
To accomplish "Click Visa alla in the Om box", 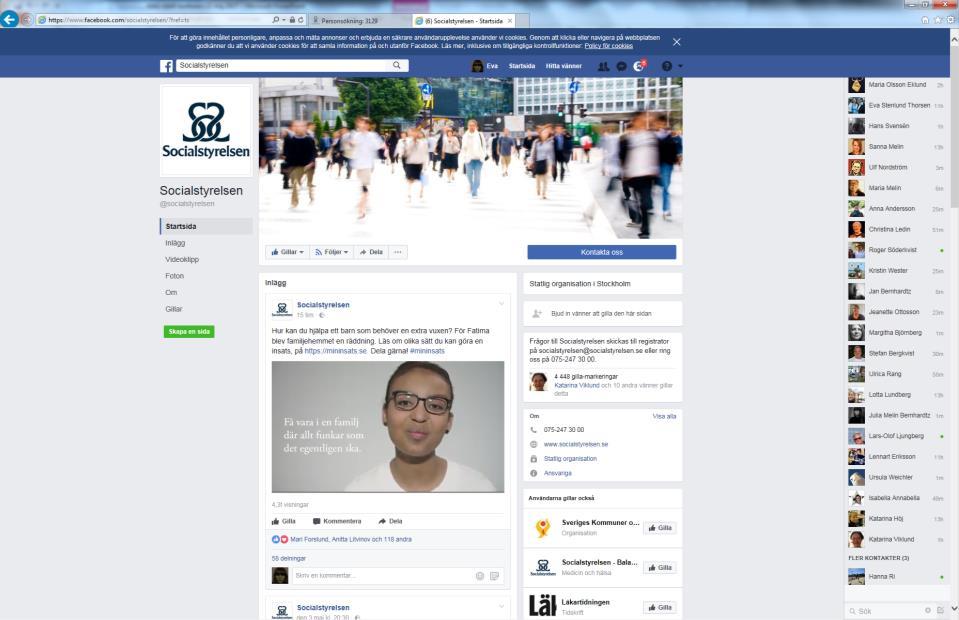I will point(664,416).
